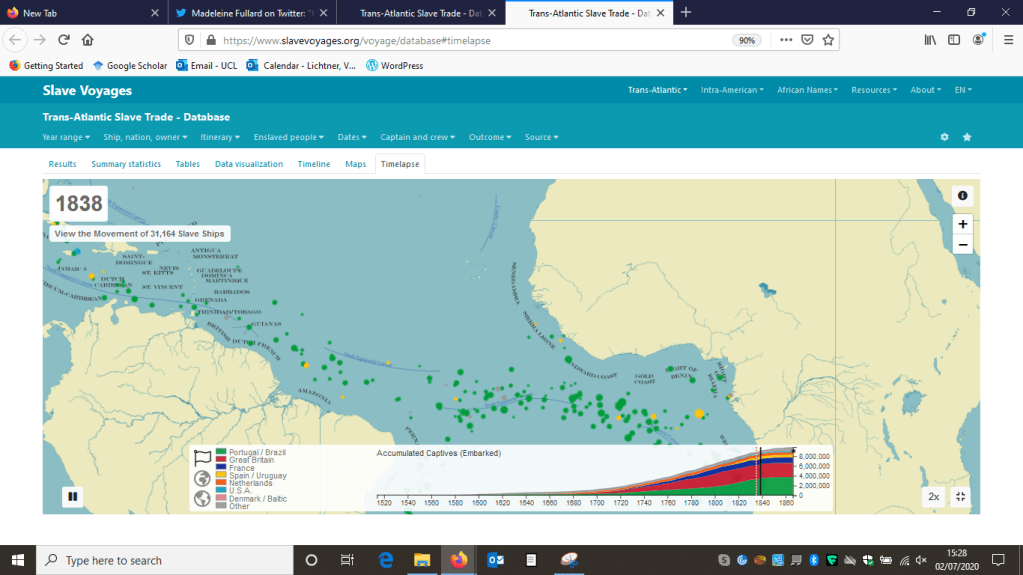This screenshot has width=1023, height=575.
Task: Click the map info icon
Action: click(x=962, y=196)
